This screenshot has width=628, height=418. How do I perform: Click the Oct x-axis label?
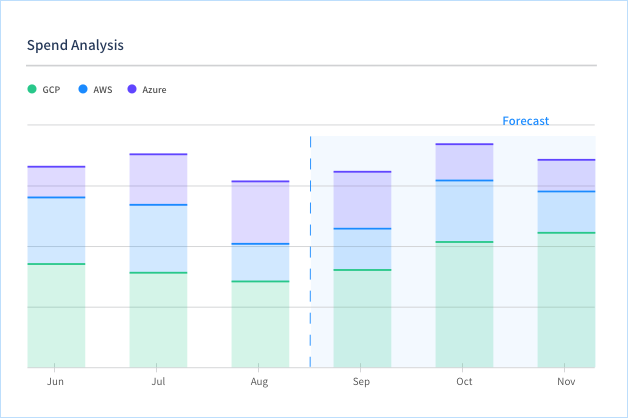pyautogui.click(x=464, y=382)
